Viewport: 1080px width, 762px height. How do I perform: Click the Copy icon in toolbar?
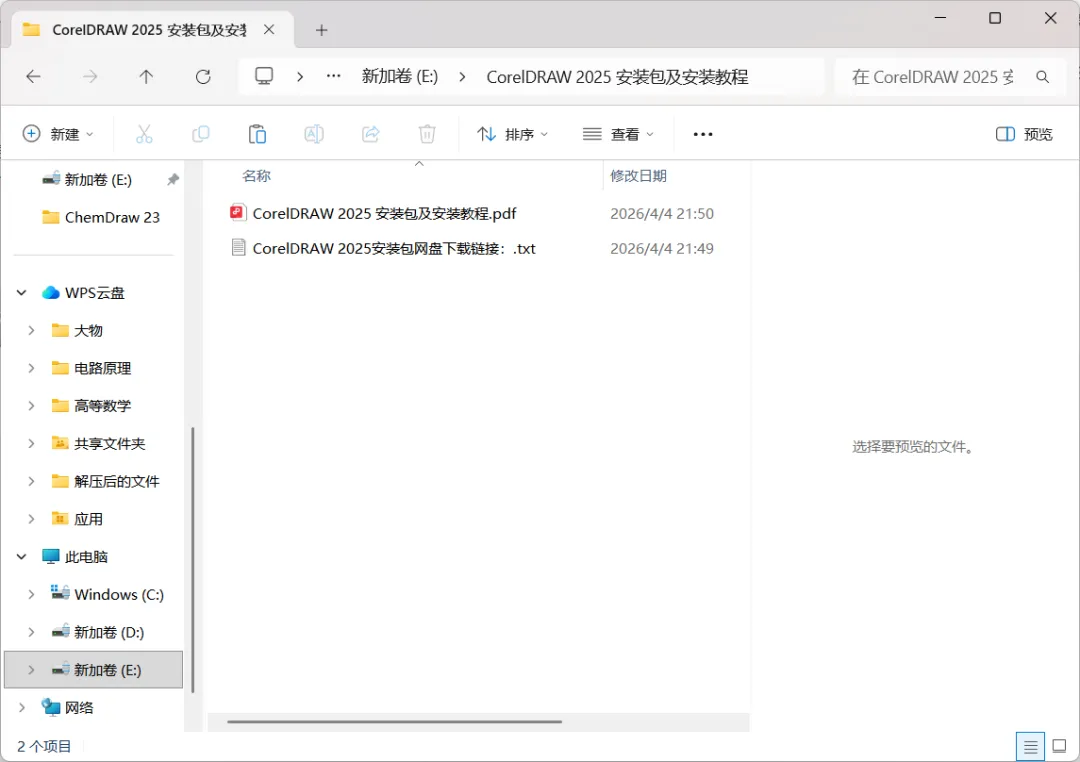pyautogui.click(x=200, y=134)
